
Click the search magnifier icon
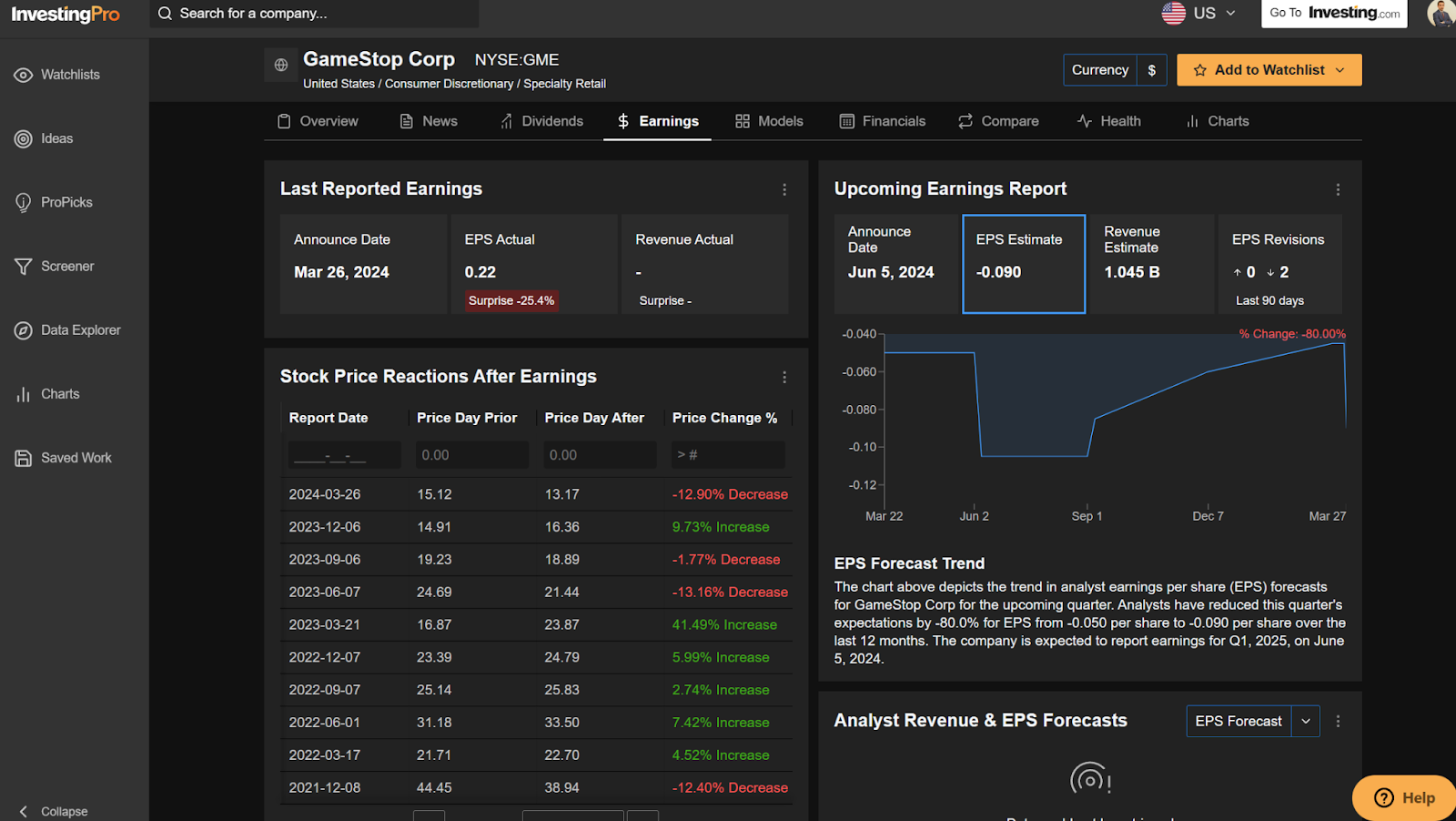pyautogui.click(x=165, y=14)
